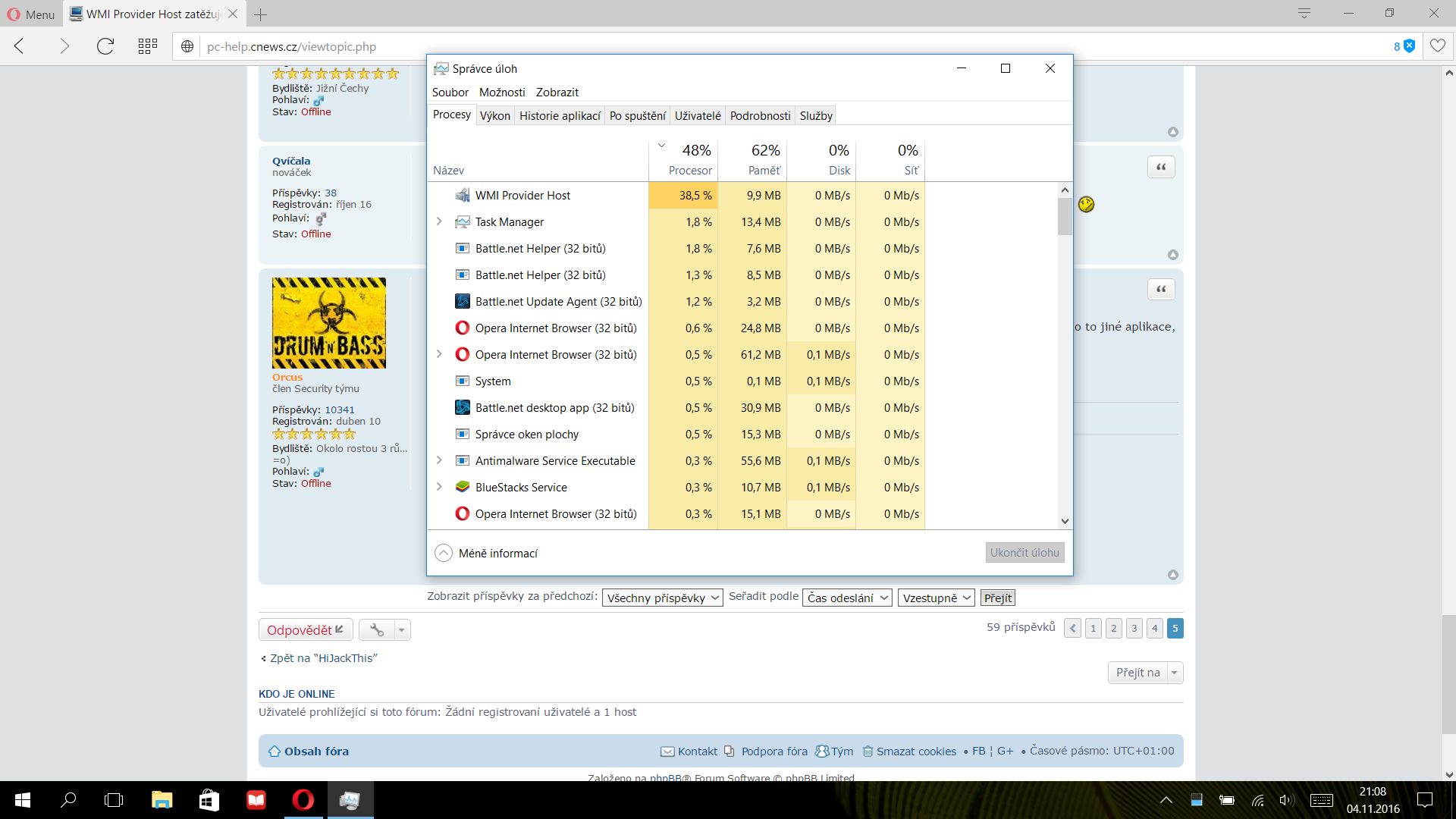Open the Možnosti menu
This screenshot has width=1456, height=819.
tap(501, 92)
